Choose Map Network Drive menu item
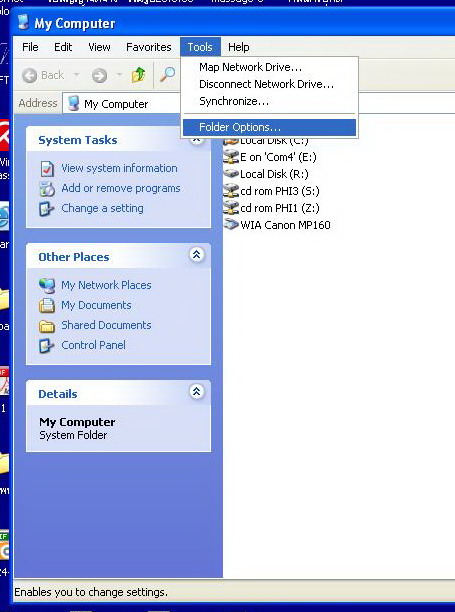Image resolution: width=455 pixels, height=612 pixels. point(269,67)
